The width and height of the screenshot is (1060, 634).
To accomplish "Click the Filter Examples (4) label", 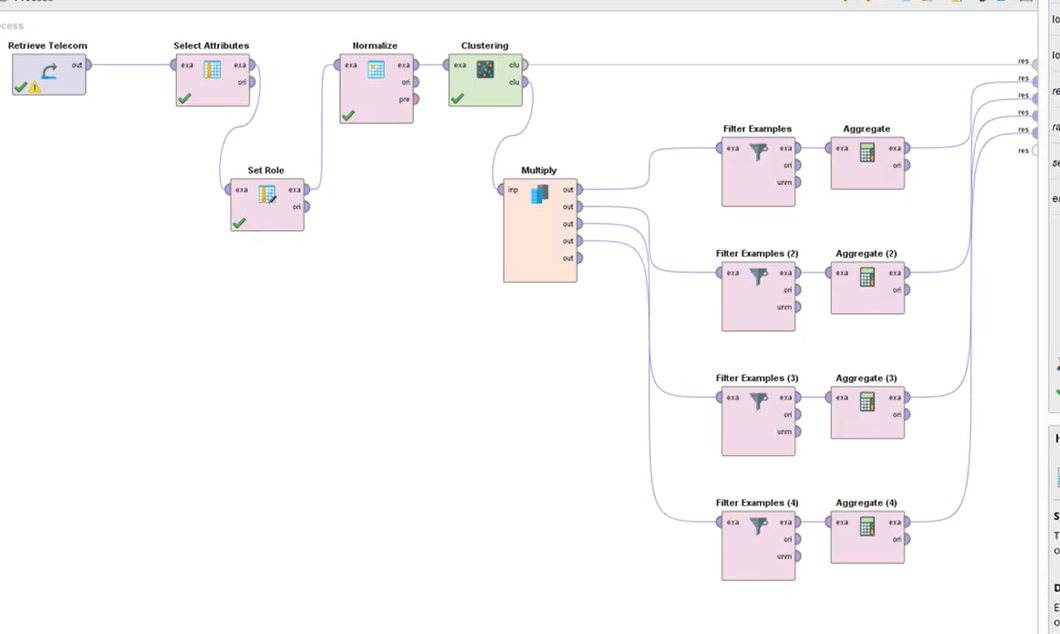I will 757,503.
